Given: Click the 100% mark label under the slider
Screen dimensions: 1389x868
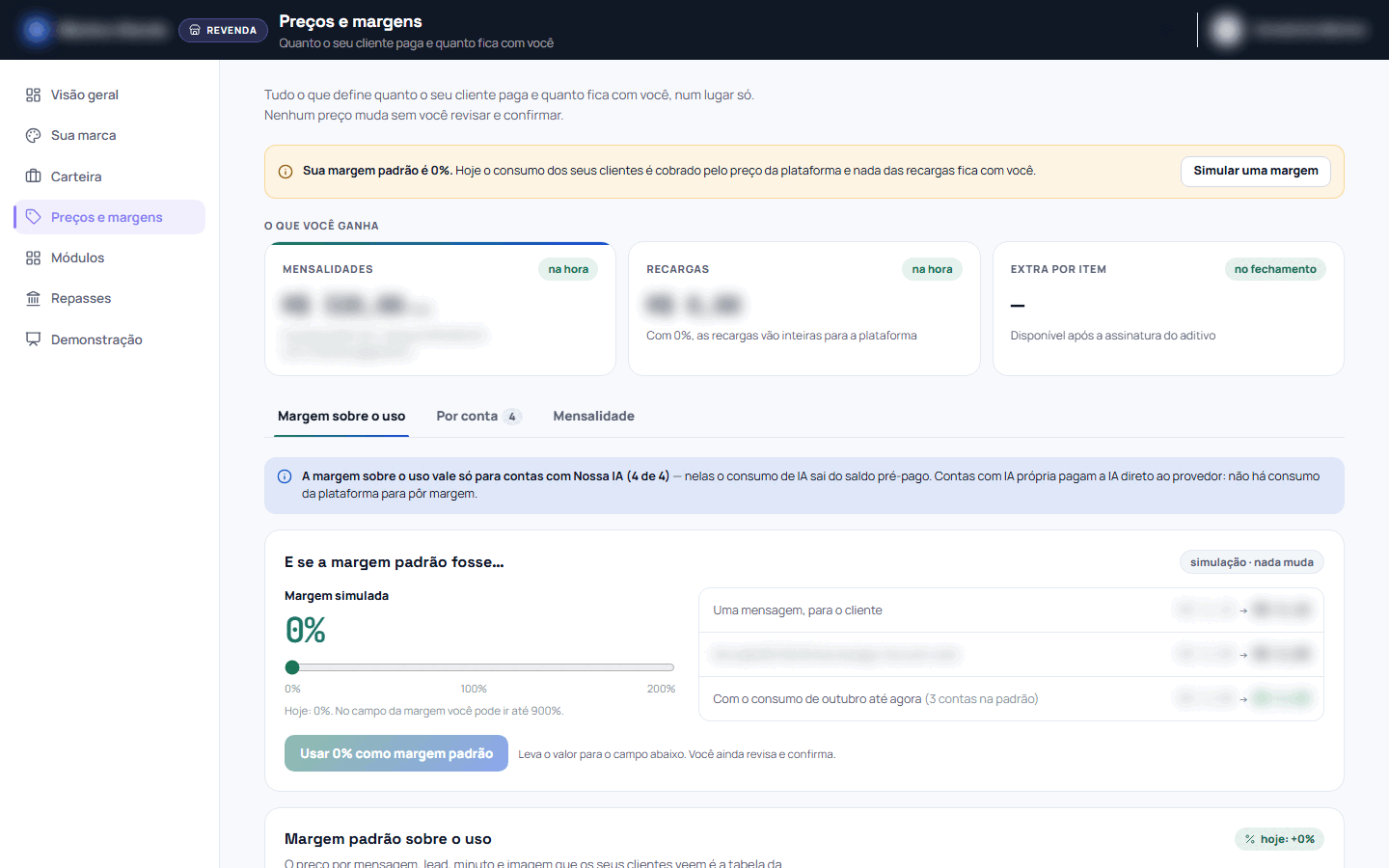Looking at the screenshot, I should click(474, 689).
